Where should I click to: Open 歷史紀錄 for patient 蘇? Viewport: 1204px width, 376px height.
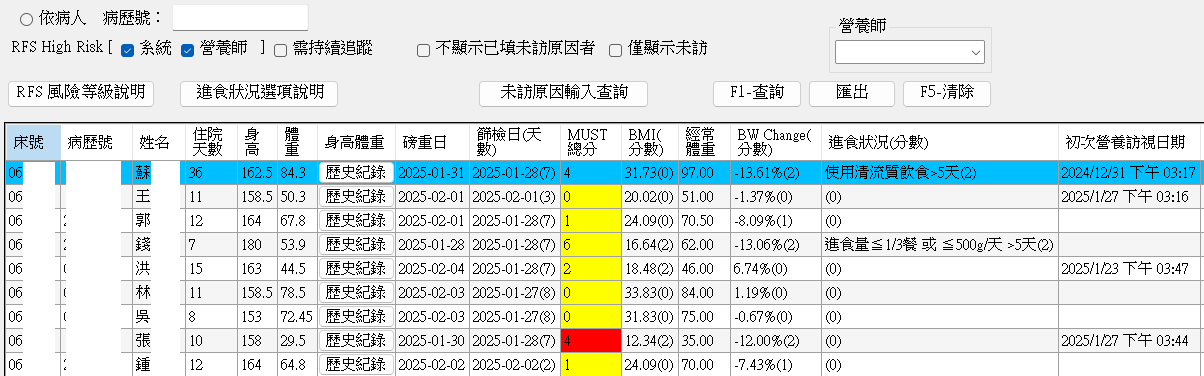(356, 172)
